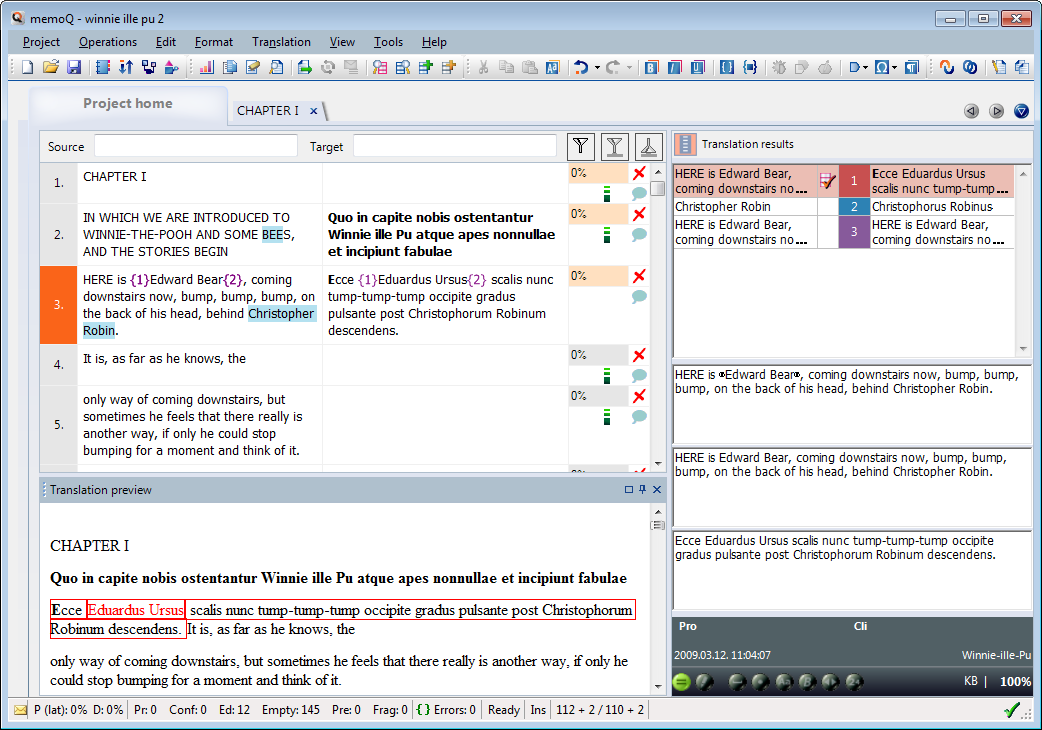
Task: Apply Bold formatting from the toolbar
Action: (651, 67)
